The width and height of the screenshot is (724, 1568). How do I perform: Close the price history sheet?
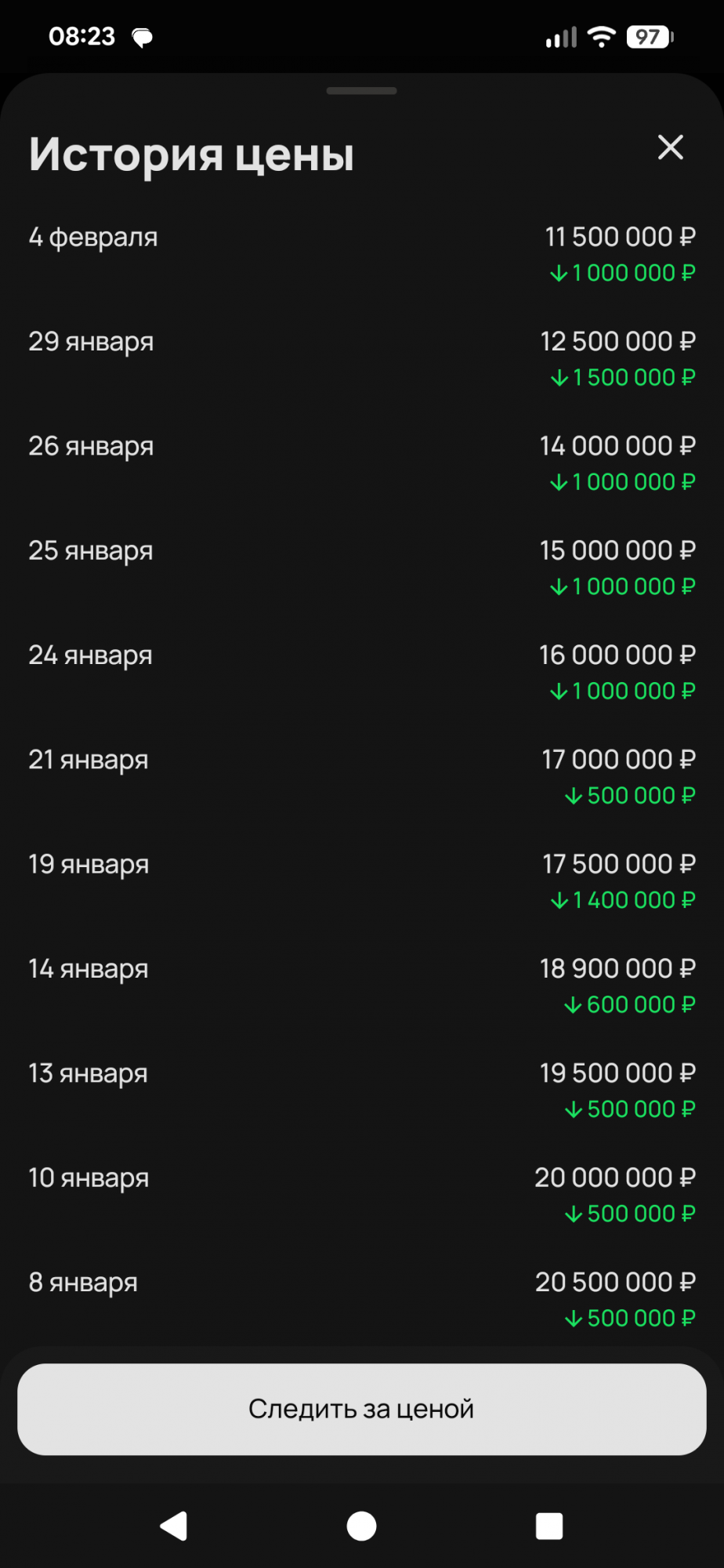coord(671,147)
